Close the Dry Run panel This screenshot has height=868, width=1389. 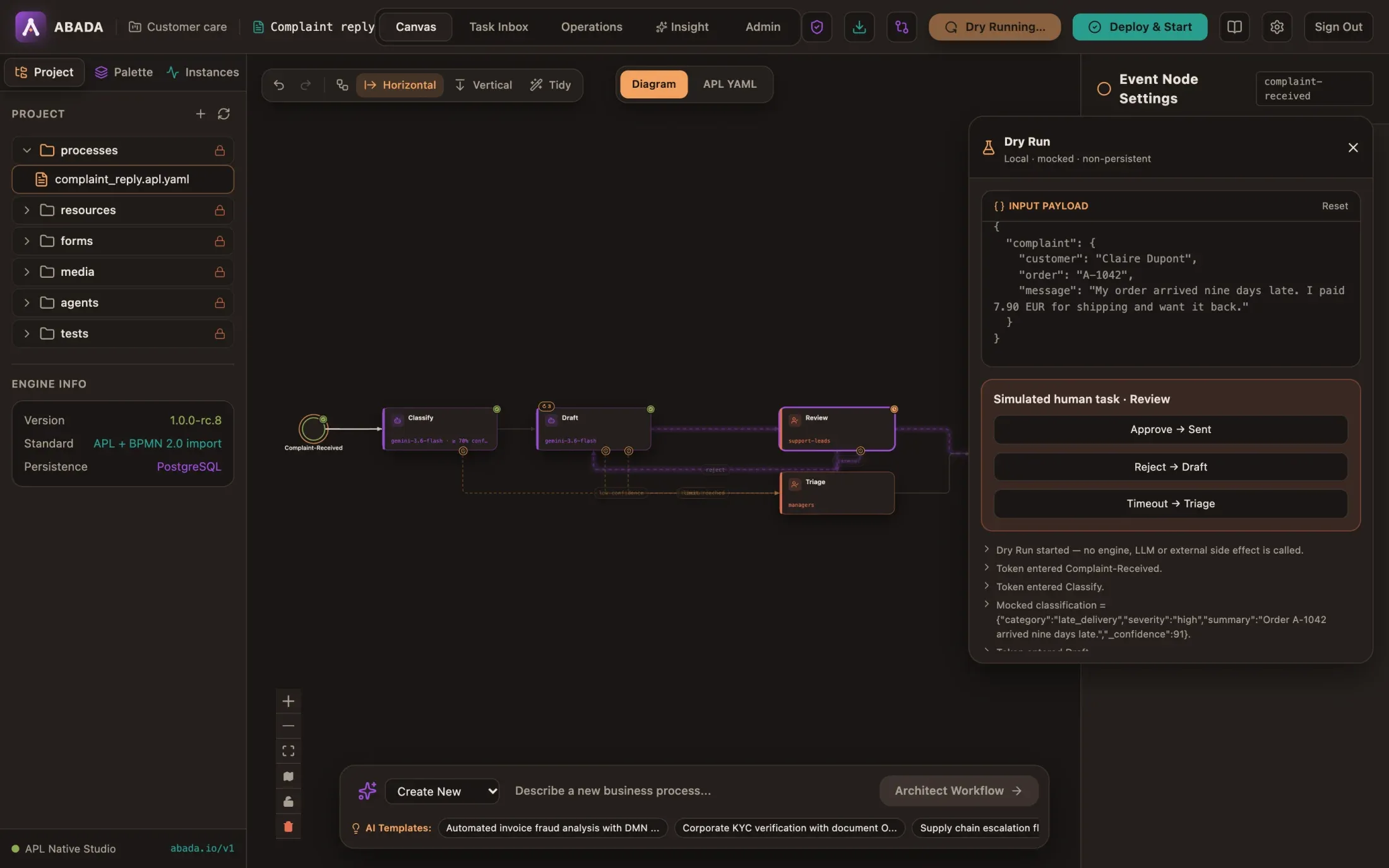pos(1352,148)
